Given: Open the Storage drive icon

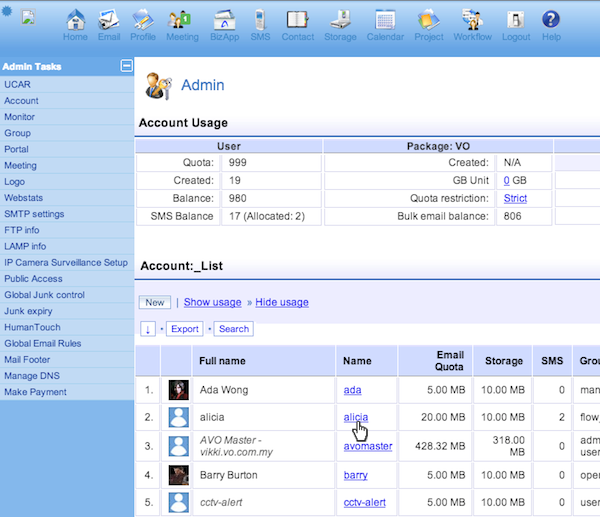Looking at the screenshot, I should point(340,20).
